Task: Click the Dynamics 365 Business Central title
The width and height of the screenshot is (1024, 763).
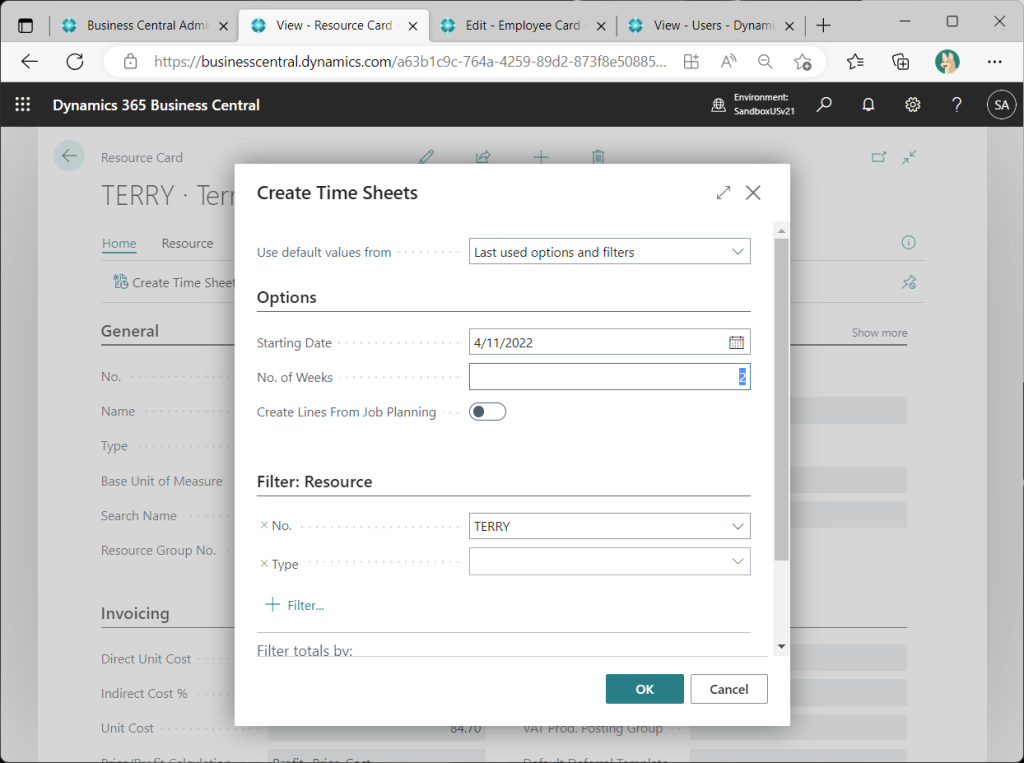Action: (x=156, y=105)
